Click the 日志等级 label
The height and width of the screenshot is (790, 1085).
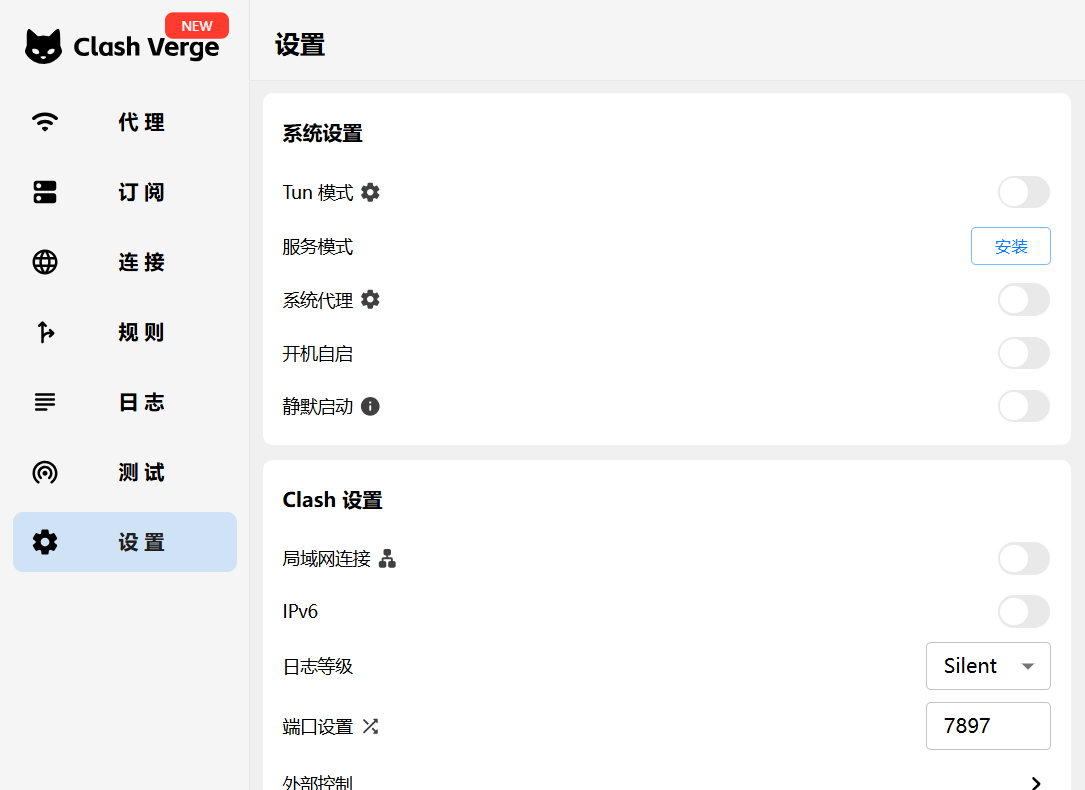[x=318, y=666]
